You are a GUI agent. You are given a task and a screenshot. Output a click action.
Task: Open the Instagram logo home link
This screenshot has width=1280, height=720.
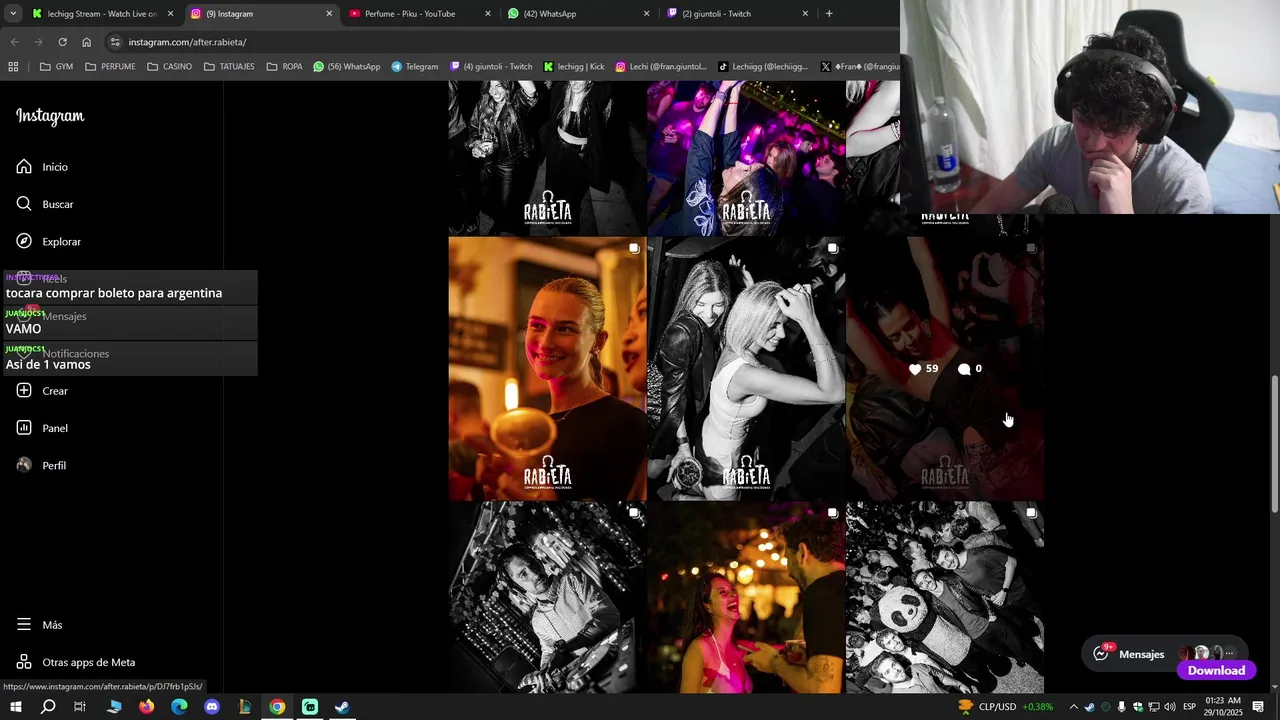(x=50, y=116)
